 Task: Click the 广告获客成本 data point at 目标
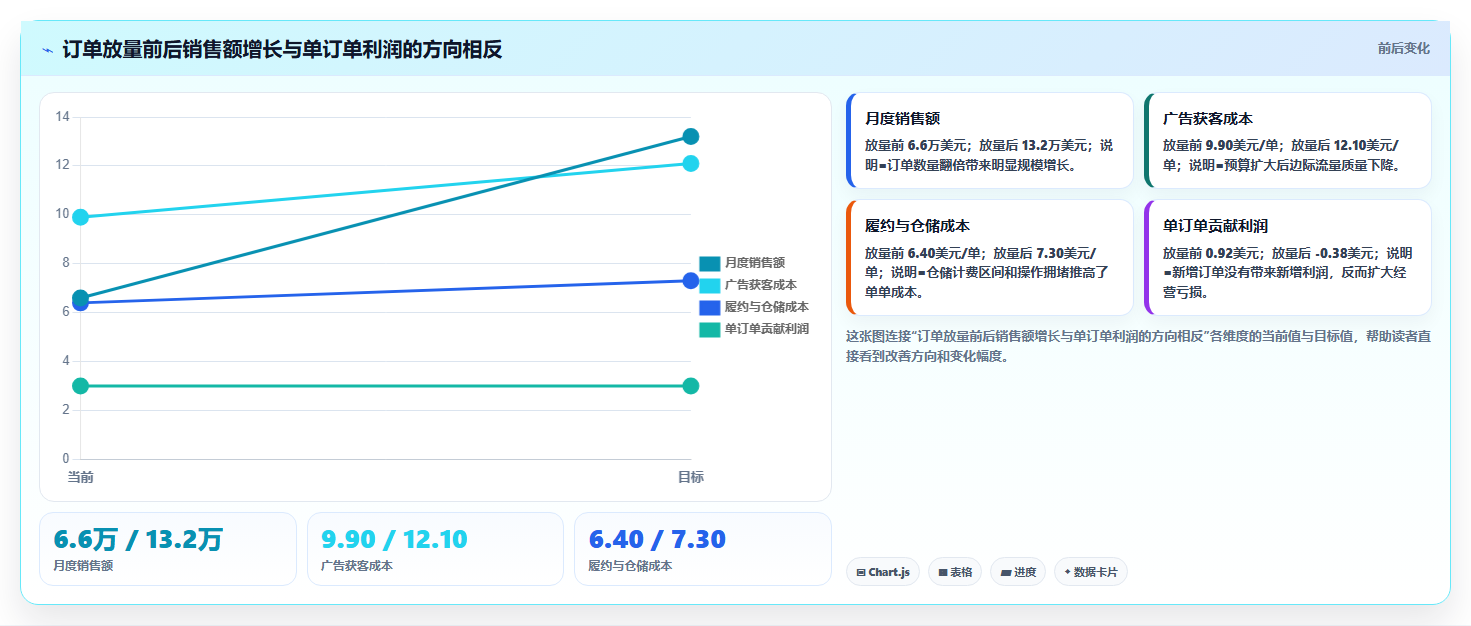690,163
